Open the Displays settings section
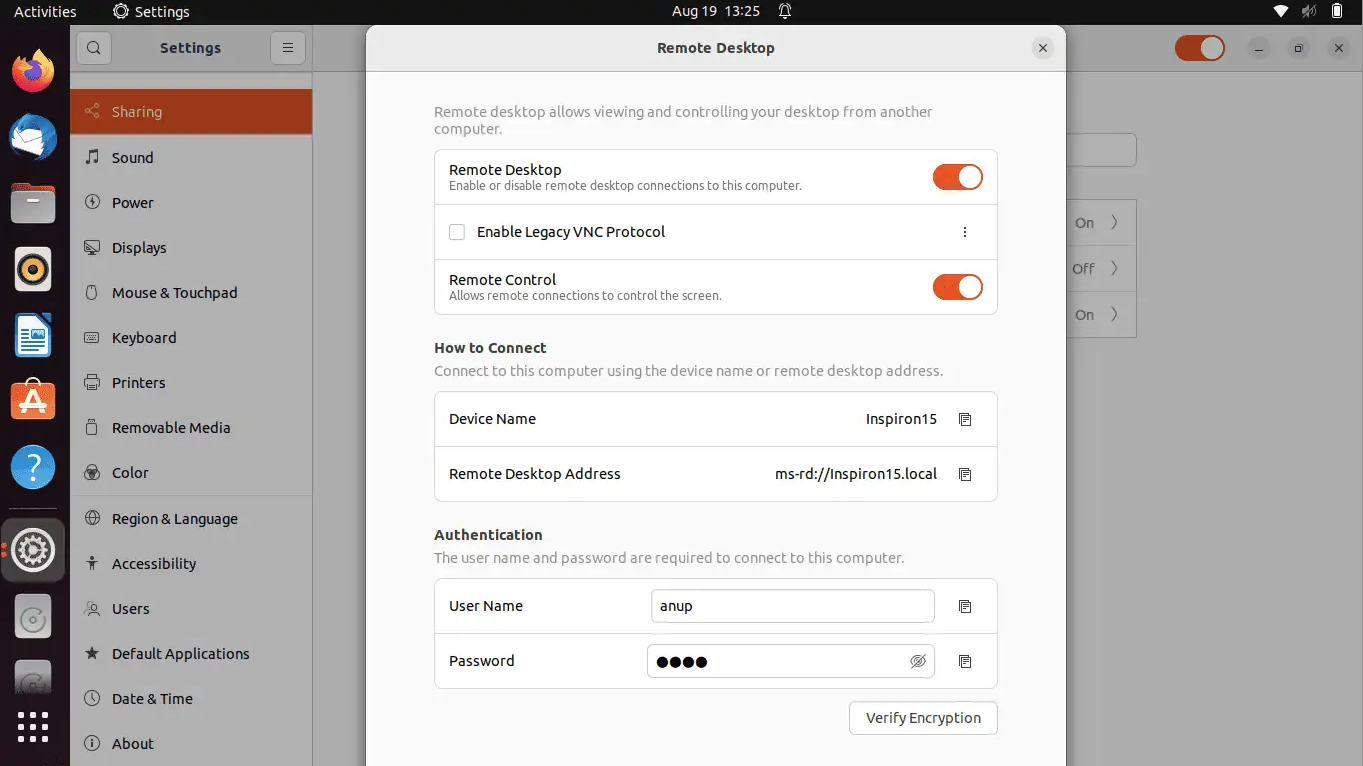 (139, 247)
